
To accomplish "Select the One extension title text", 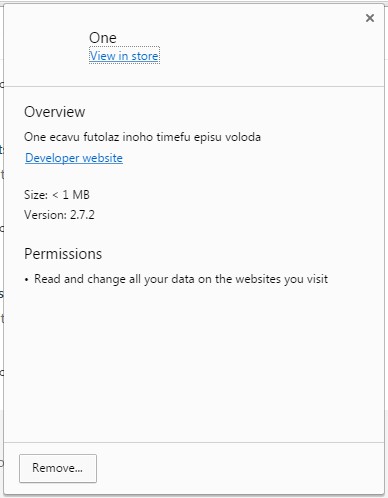I will click(103, 38).
